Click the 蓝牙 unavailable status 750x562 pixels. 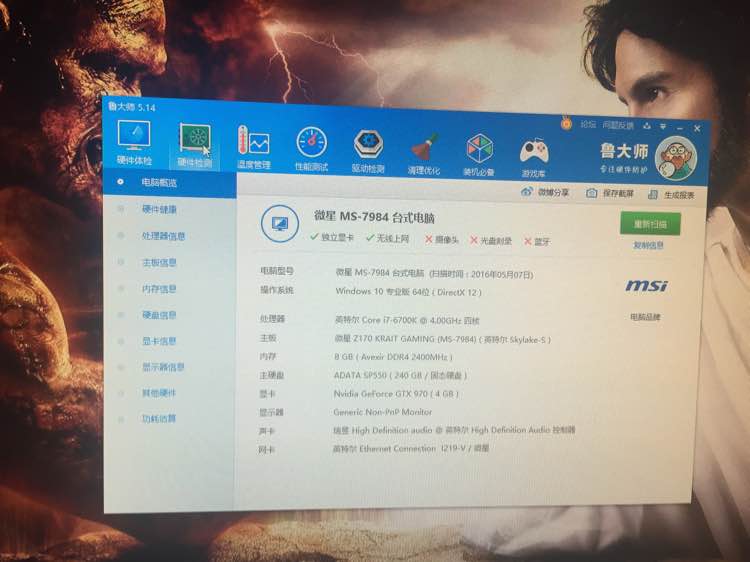point(537,242)
